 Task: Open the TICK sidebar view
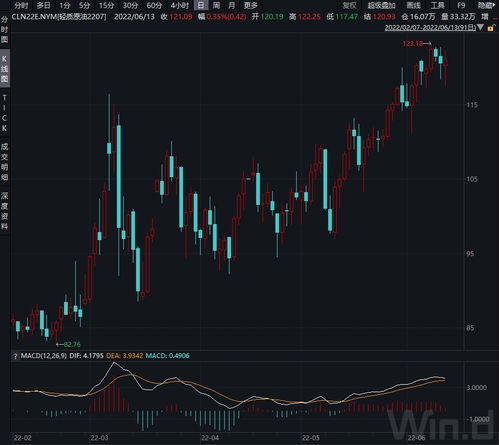click(x=4, y=113)
